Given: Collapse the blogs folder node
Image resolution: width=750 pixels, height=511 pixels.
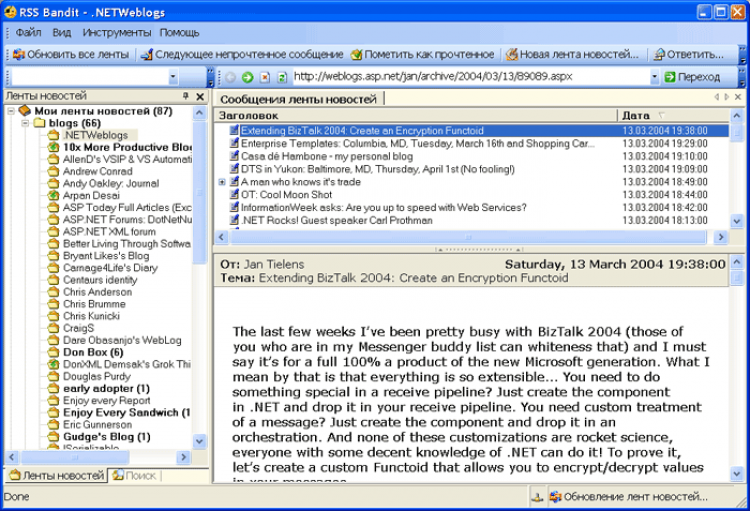Looking at the screenshot, I should point(25,123).
